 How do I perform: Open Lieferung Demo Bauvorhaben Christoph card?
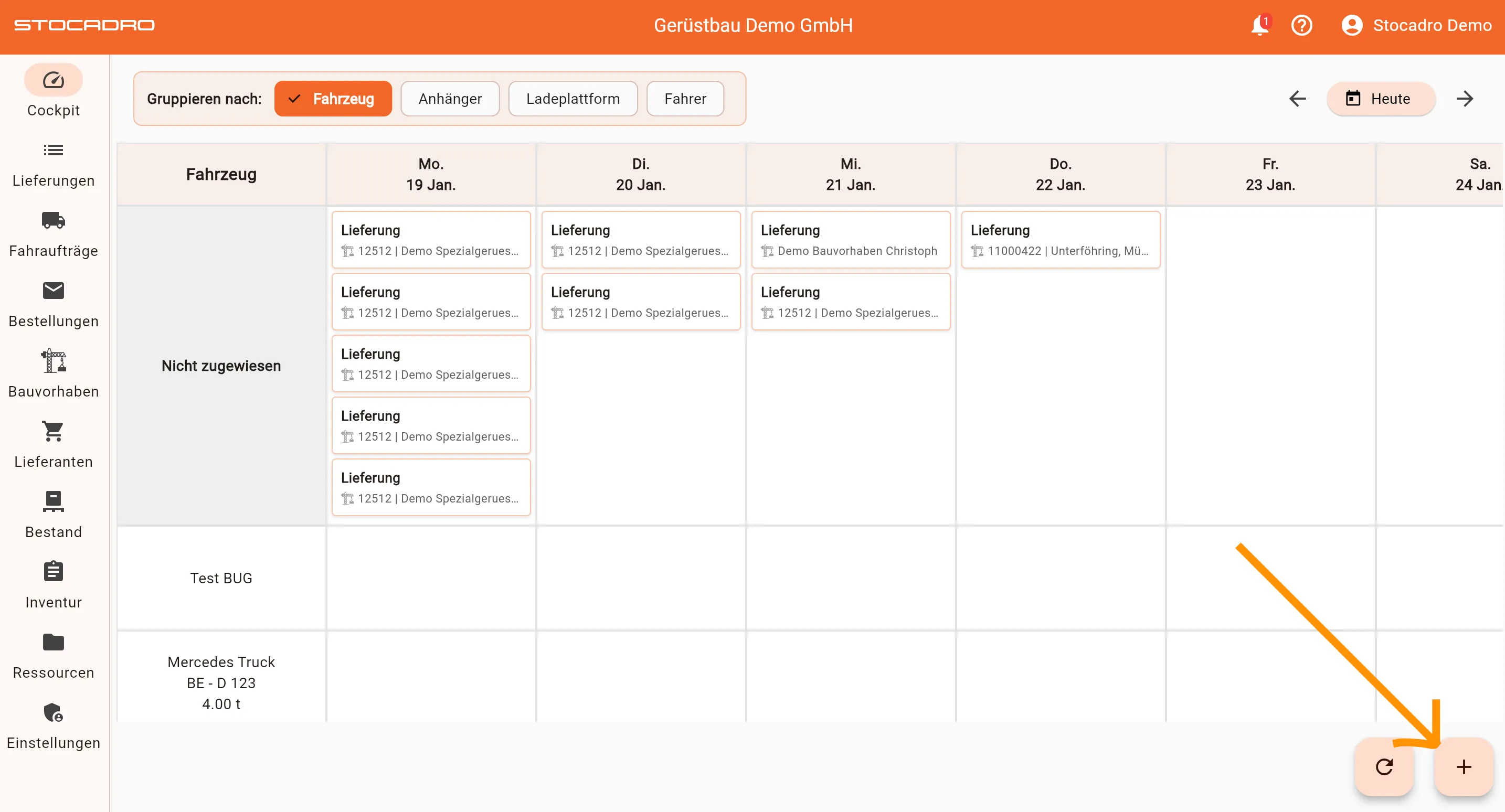pyautogui.click(x=850, y=240)
